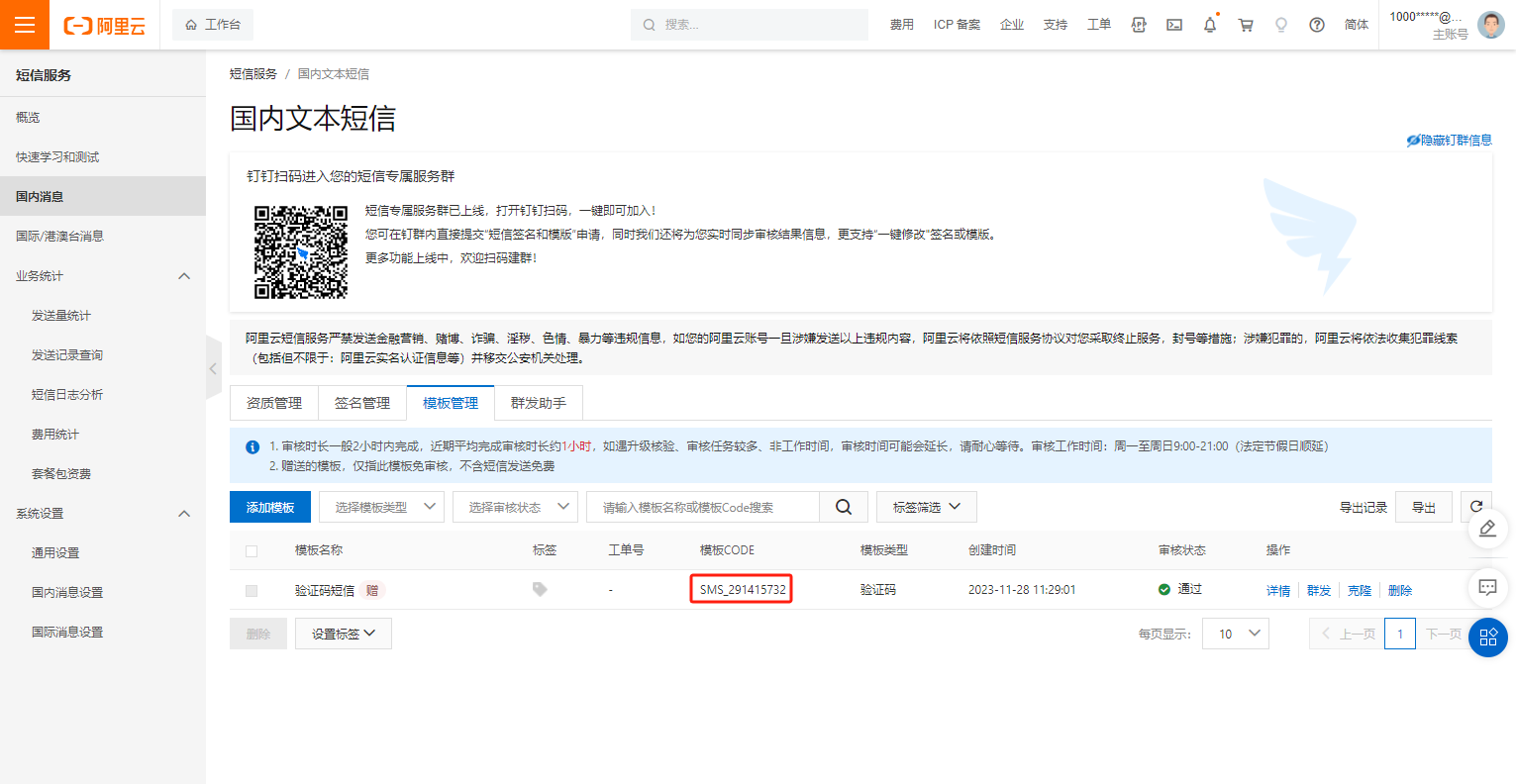Switch to 群发助手 tab
The width and height of the screenshot is (1516, 784).
click(539, 403)
